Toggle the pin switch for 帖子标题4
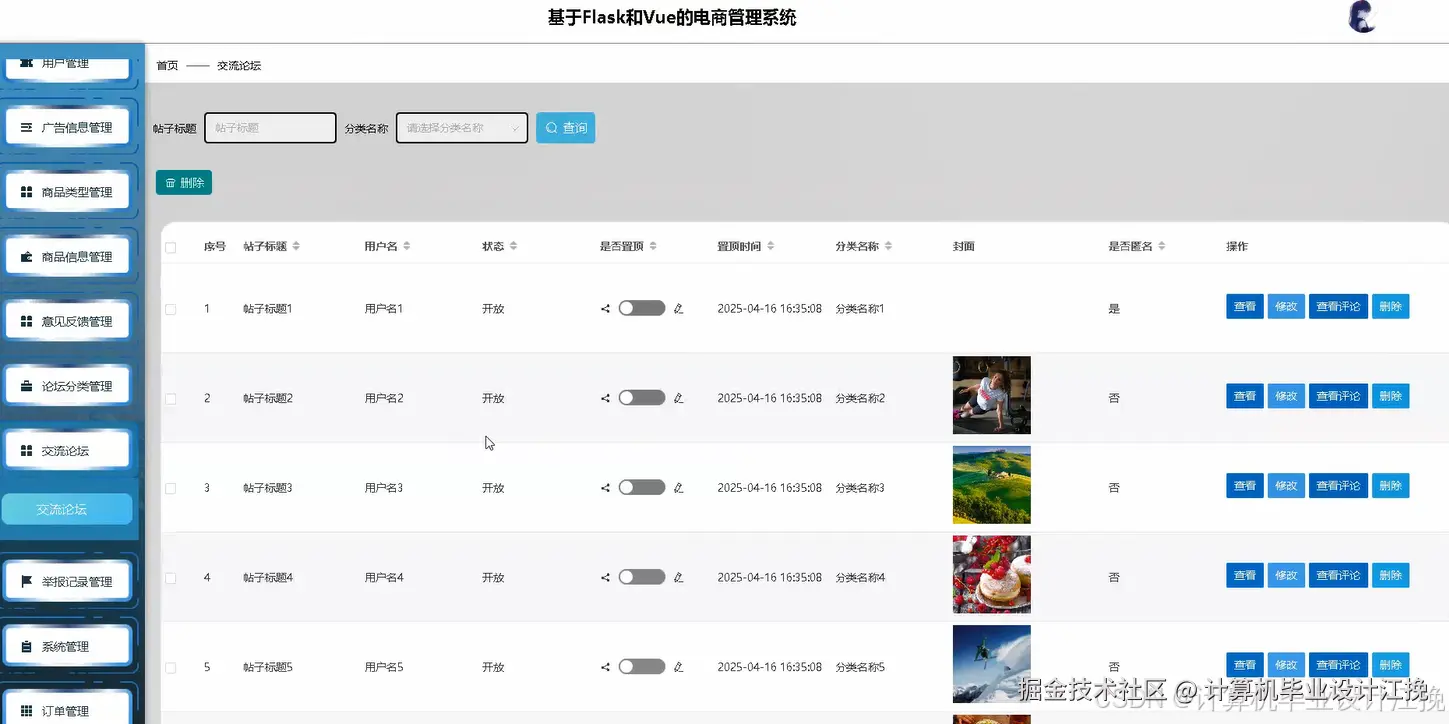This screenshot has width=1449, height=724. click(641, 577)
